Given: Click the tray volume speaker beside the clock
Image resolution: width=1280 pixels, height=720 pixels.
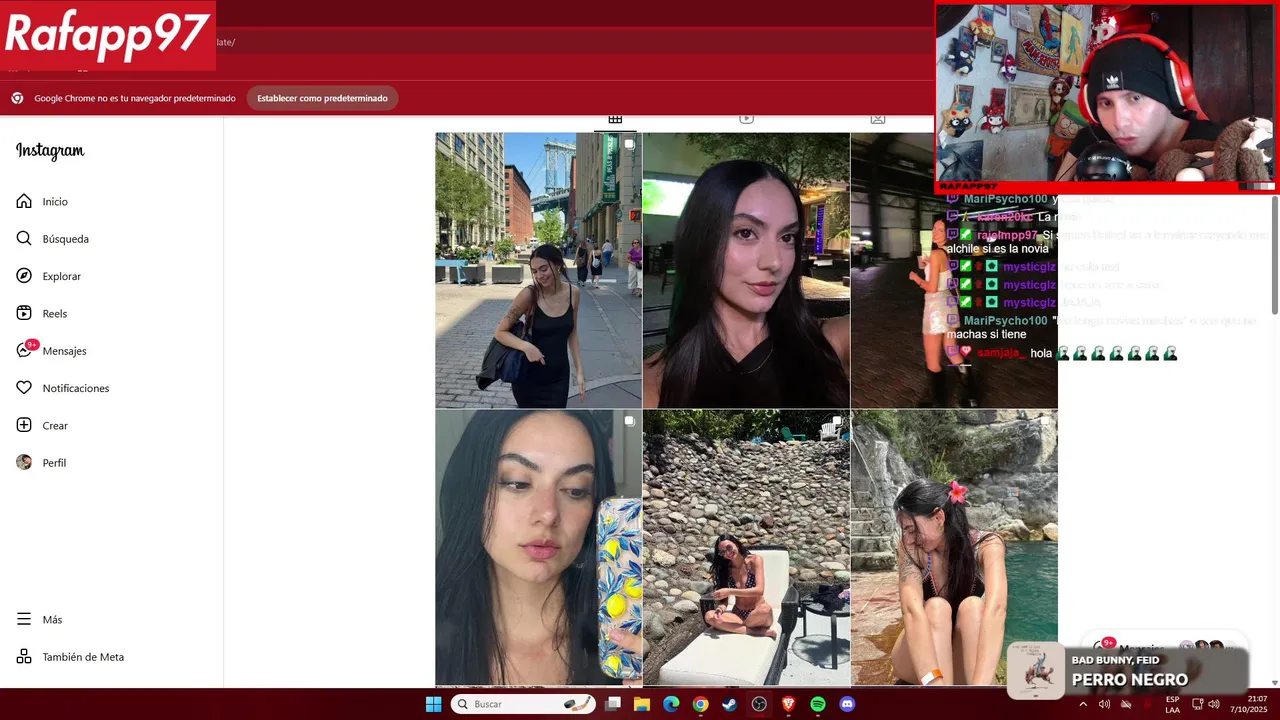Looking at the screenshot, I should pos(1214,704).
